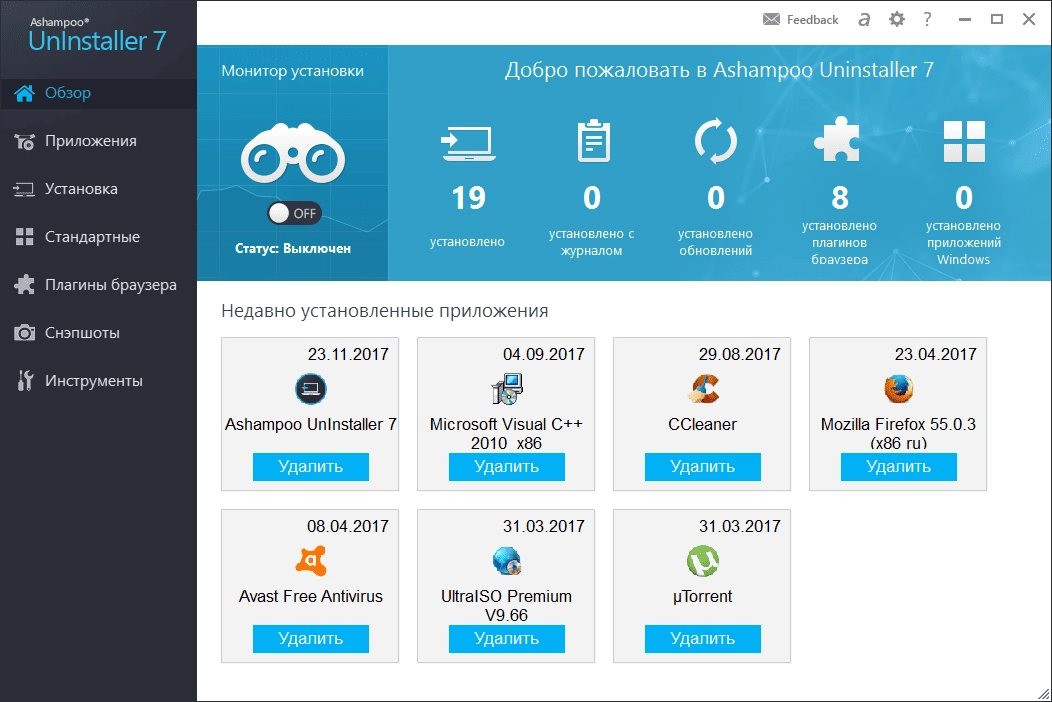
Task: Click the date 29.08.2017
Action: 740,354
